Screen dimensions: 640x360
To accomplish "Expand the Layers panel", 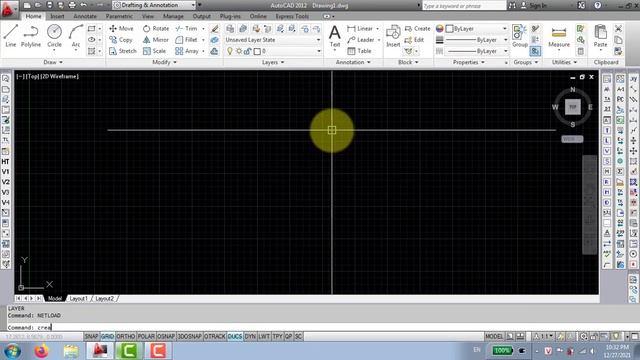I will pos(273,62).
